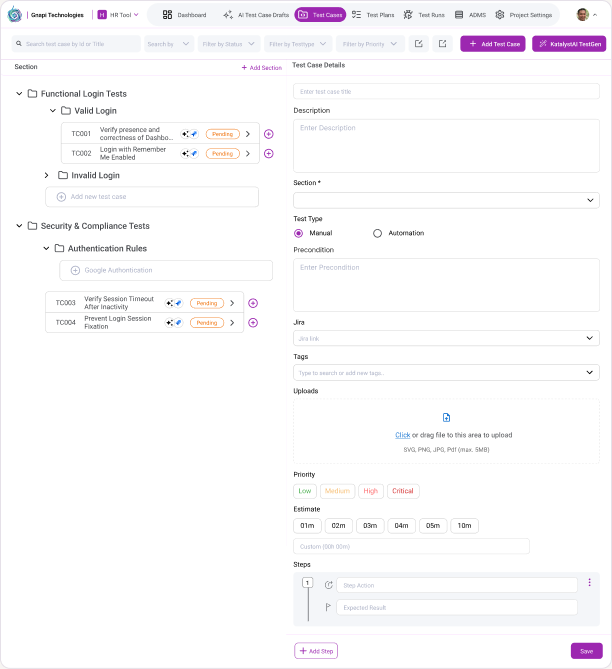Viewport: 612px width, 669px height.
Task: Open TC001 details chevron
Action: point(248,134)
